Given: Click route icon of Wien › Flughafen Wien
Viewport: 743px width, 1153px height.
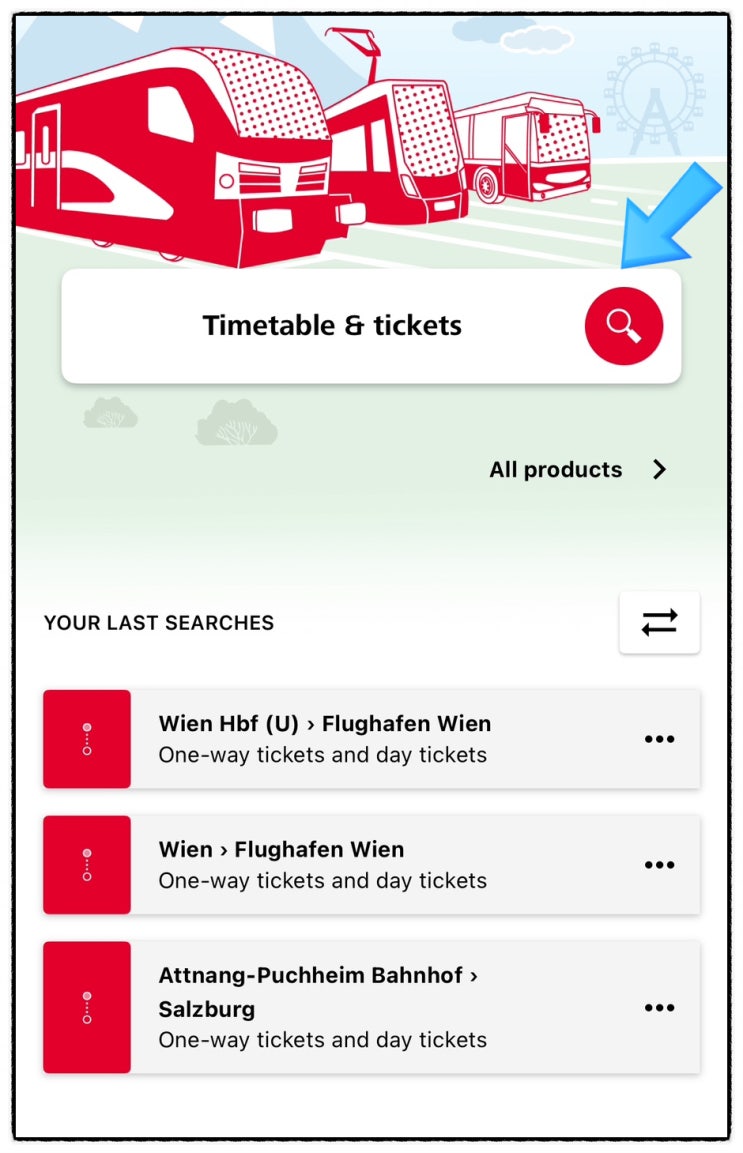Looking at the screenshot, I should click(87, 865).
